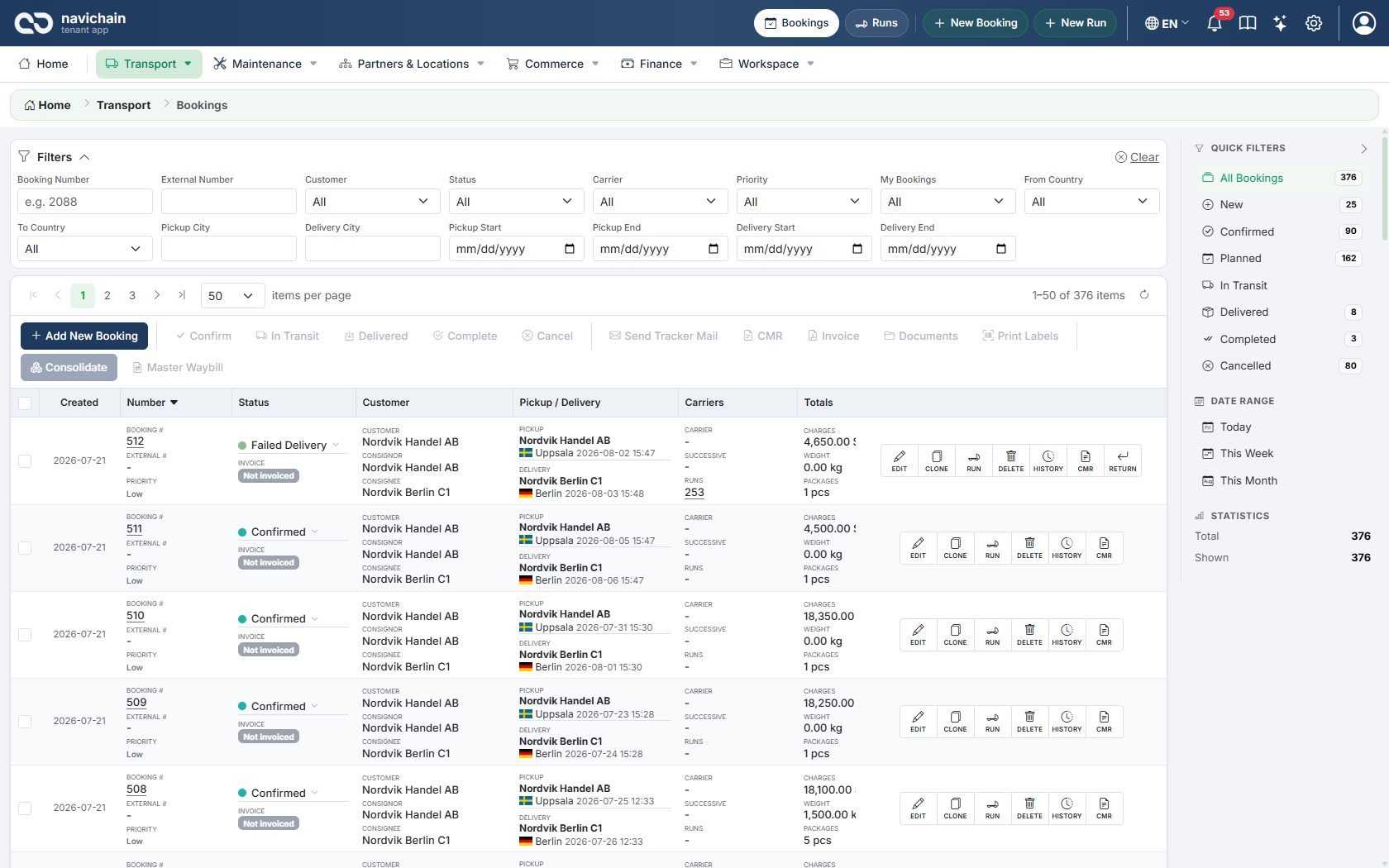1389x868 pixels.
Task: Select booking 508 checkbox
Action: pyautogui.click(x=25, y=808)
